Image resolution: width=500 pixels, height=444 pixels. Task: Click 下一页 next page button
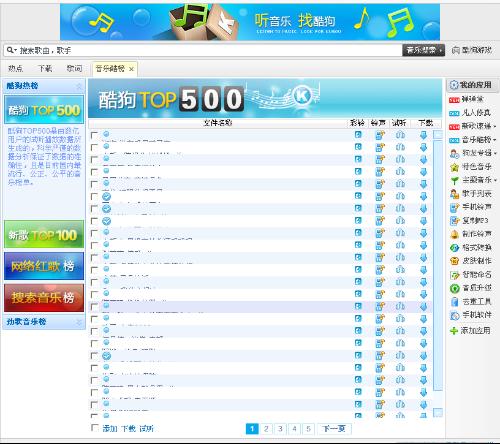tap(334, 429)
